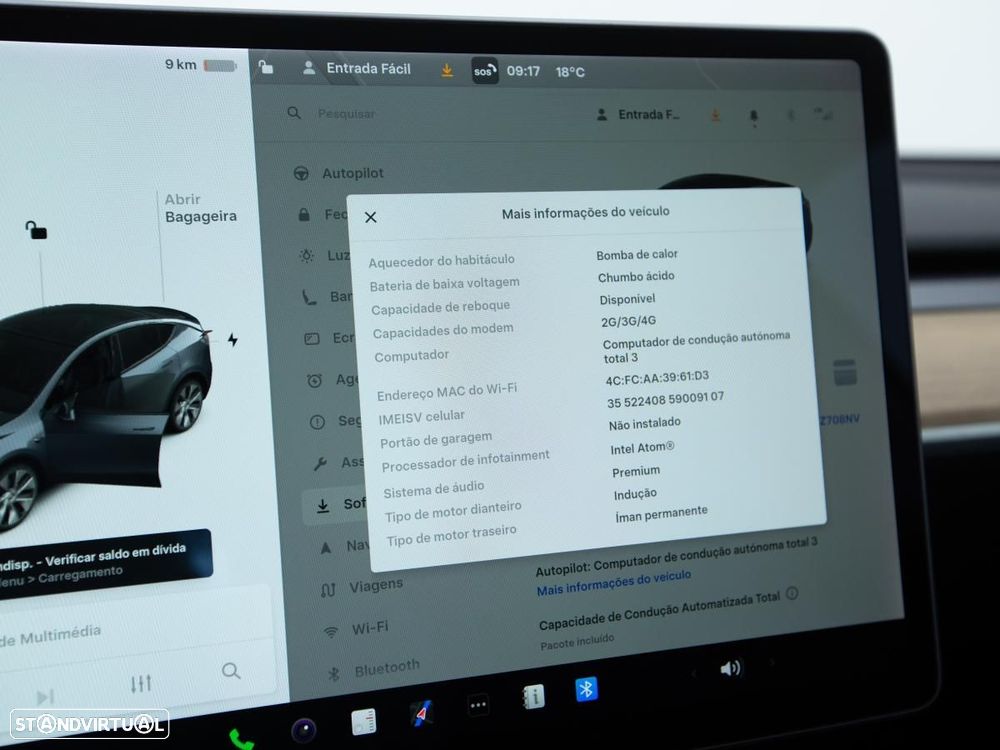Select 'Portão de garagem' row label
1000x750 pixels.
coord(436,439)
